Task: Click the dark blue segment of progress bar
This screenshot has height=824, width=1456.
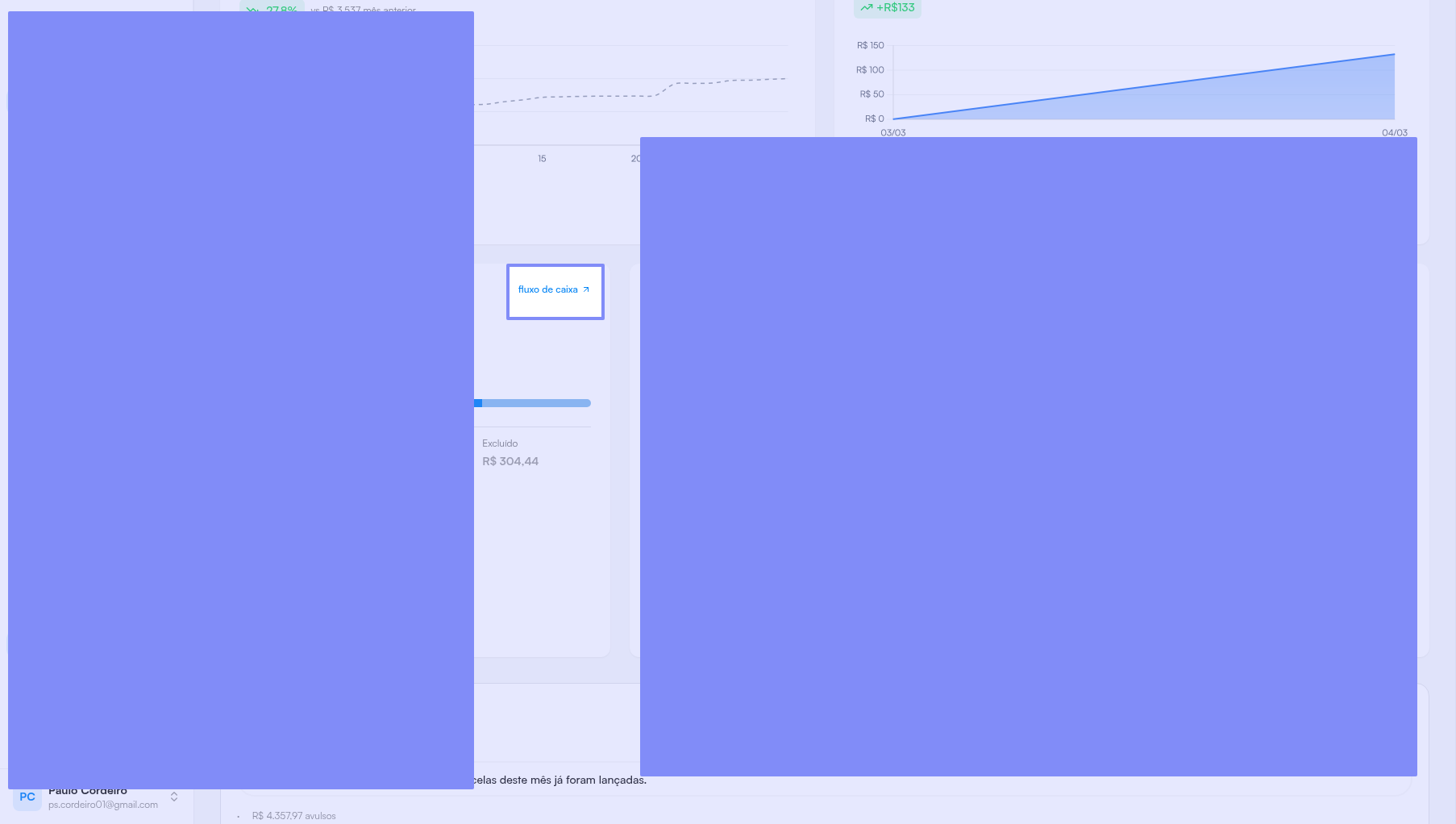Action: coord(478,403)
